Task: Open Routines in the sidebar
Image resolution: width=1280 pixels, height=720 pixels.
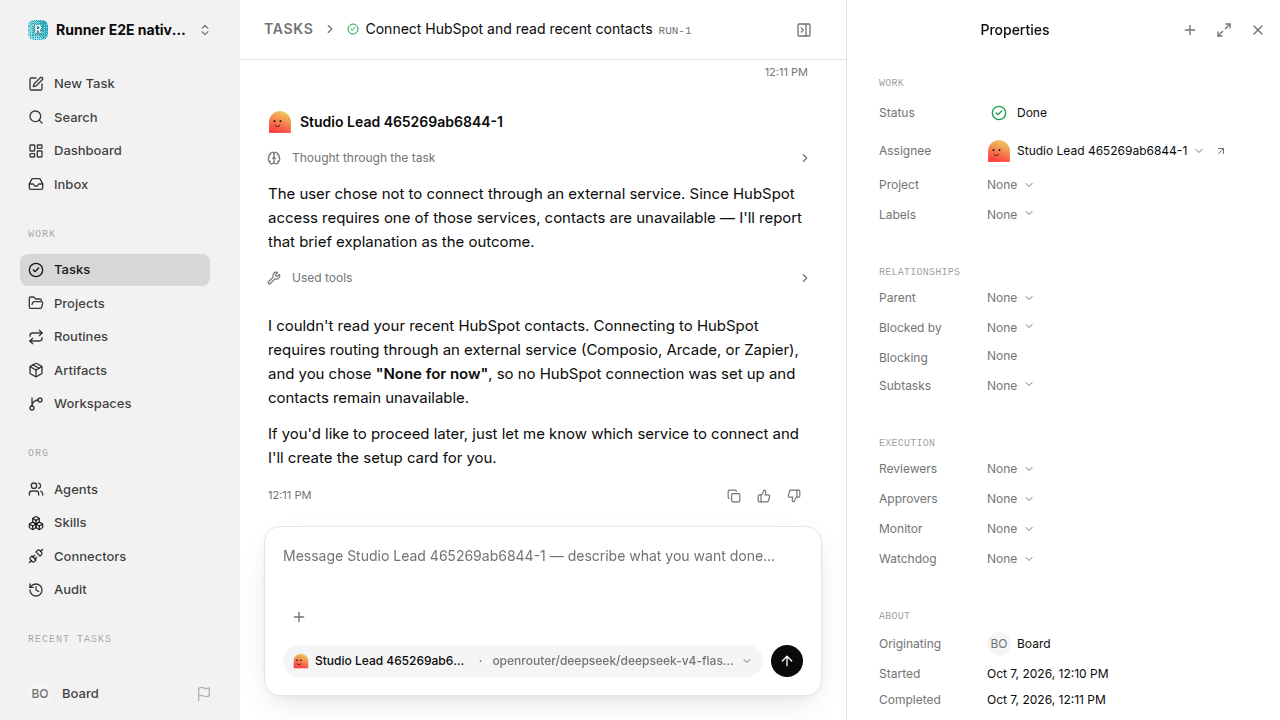Action: pyautogui.click(x=115, y=337)
